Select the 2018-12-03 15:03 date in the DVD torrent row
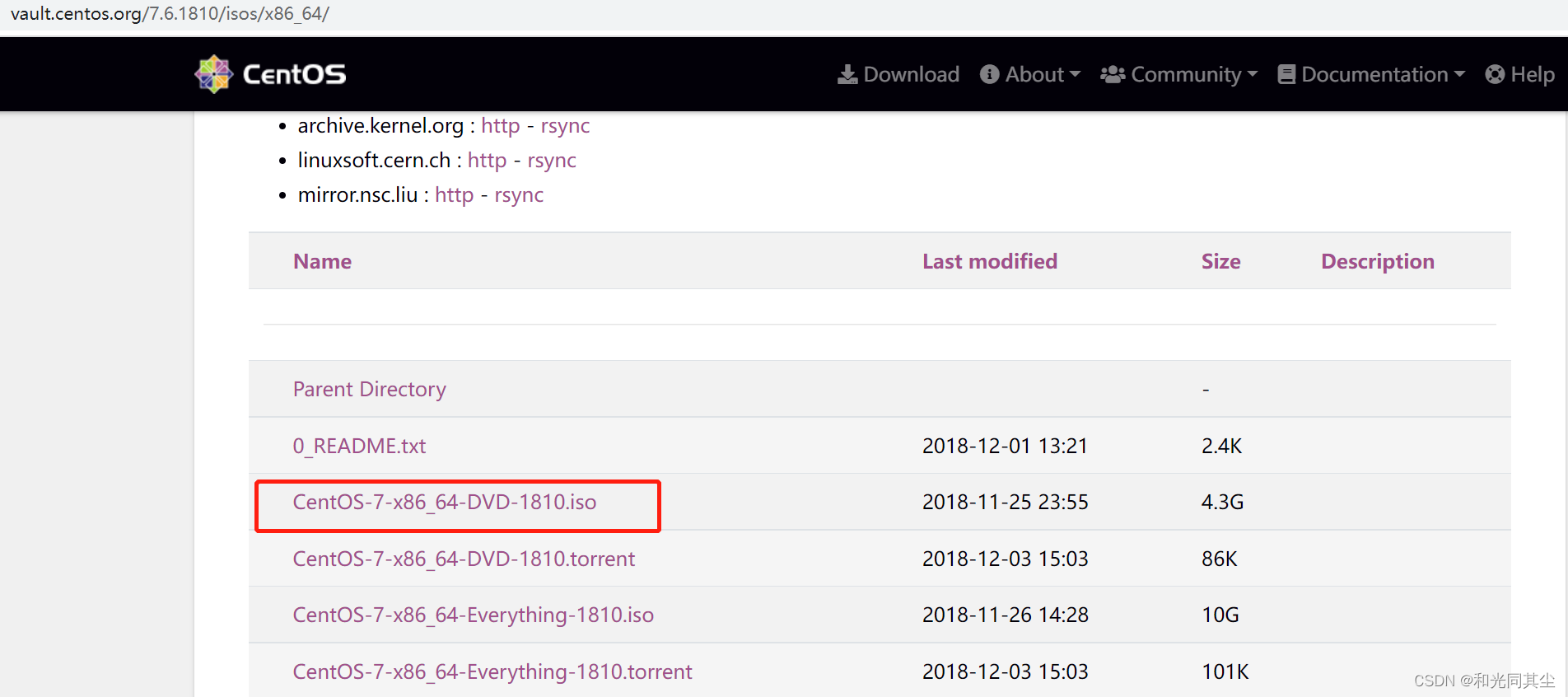Viewport: 1568px width, 697px height. point(1005,559)
